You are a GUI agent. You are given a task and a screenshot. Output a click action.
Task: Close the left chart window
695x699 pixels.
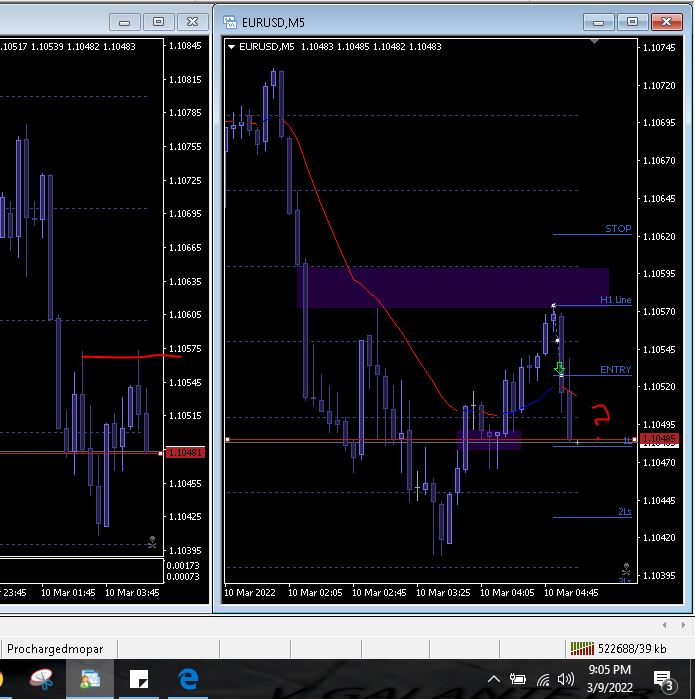(x=193, y=22)
